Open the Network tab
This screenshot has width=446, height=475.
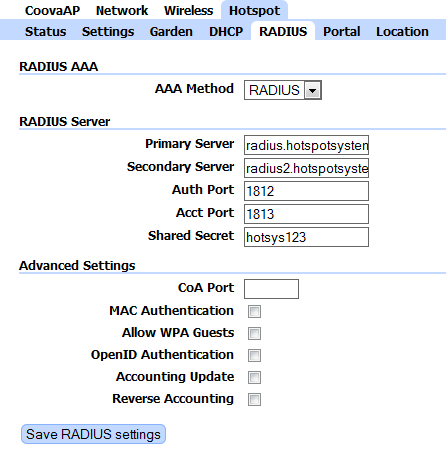click(122, 11)
